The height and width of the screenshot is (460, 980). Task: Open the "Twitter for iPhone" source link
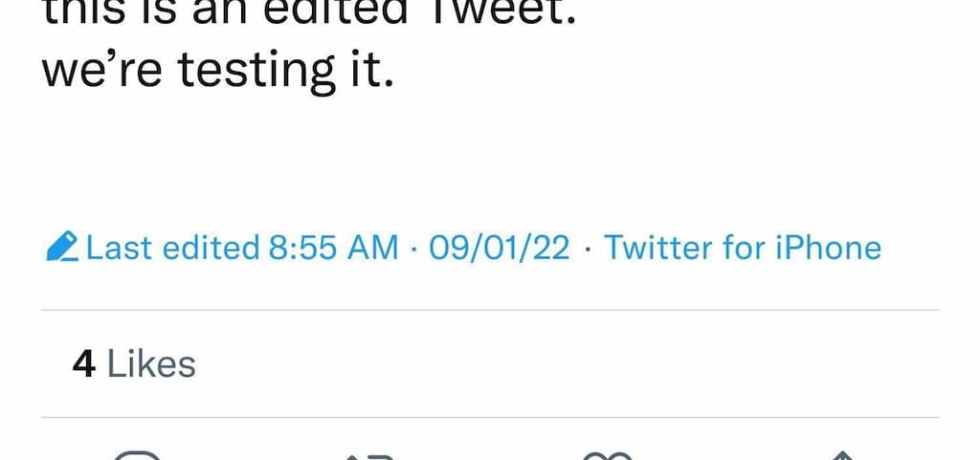pyautogui.click(x=742, y=248)
